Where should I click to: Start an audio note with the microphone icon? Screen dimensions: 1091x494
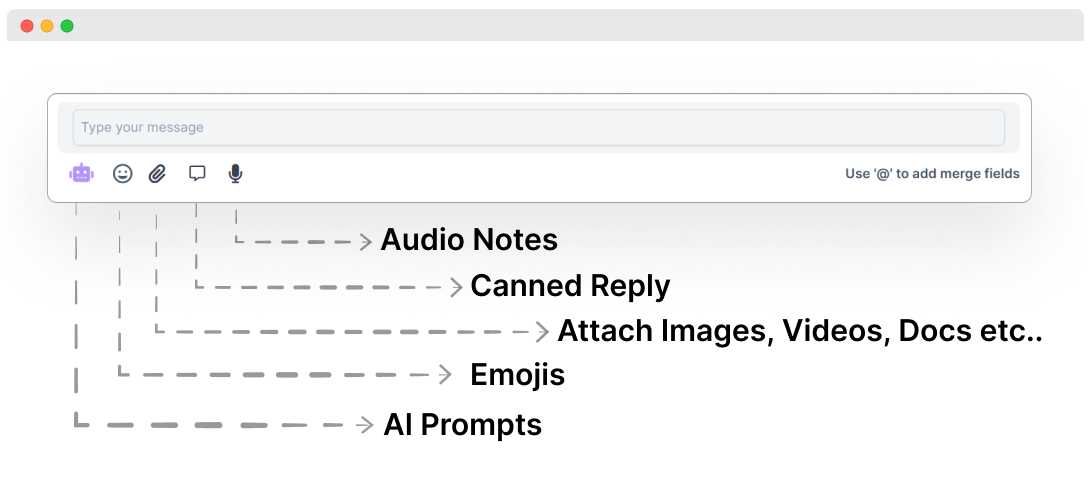pos(235,173)
